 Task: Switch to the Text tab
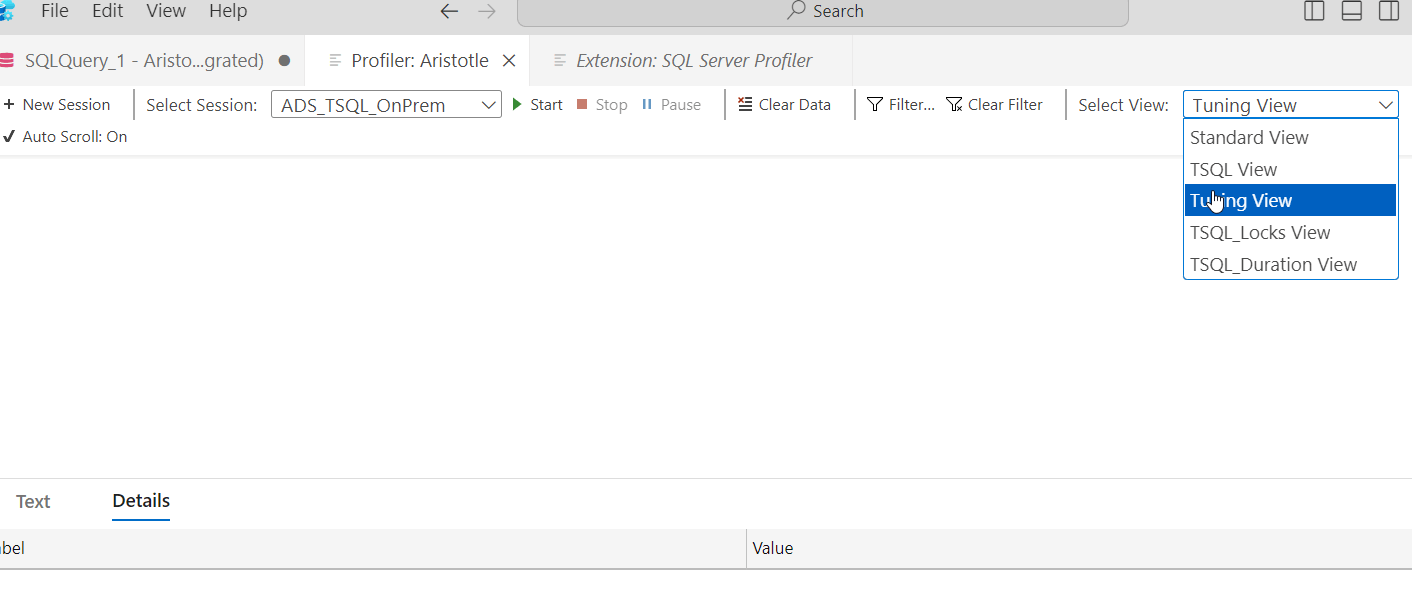click(x=33, y=502)
